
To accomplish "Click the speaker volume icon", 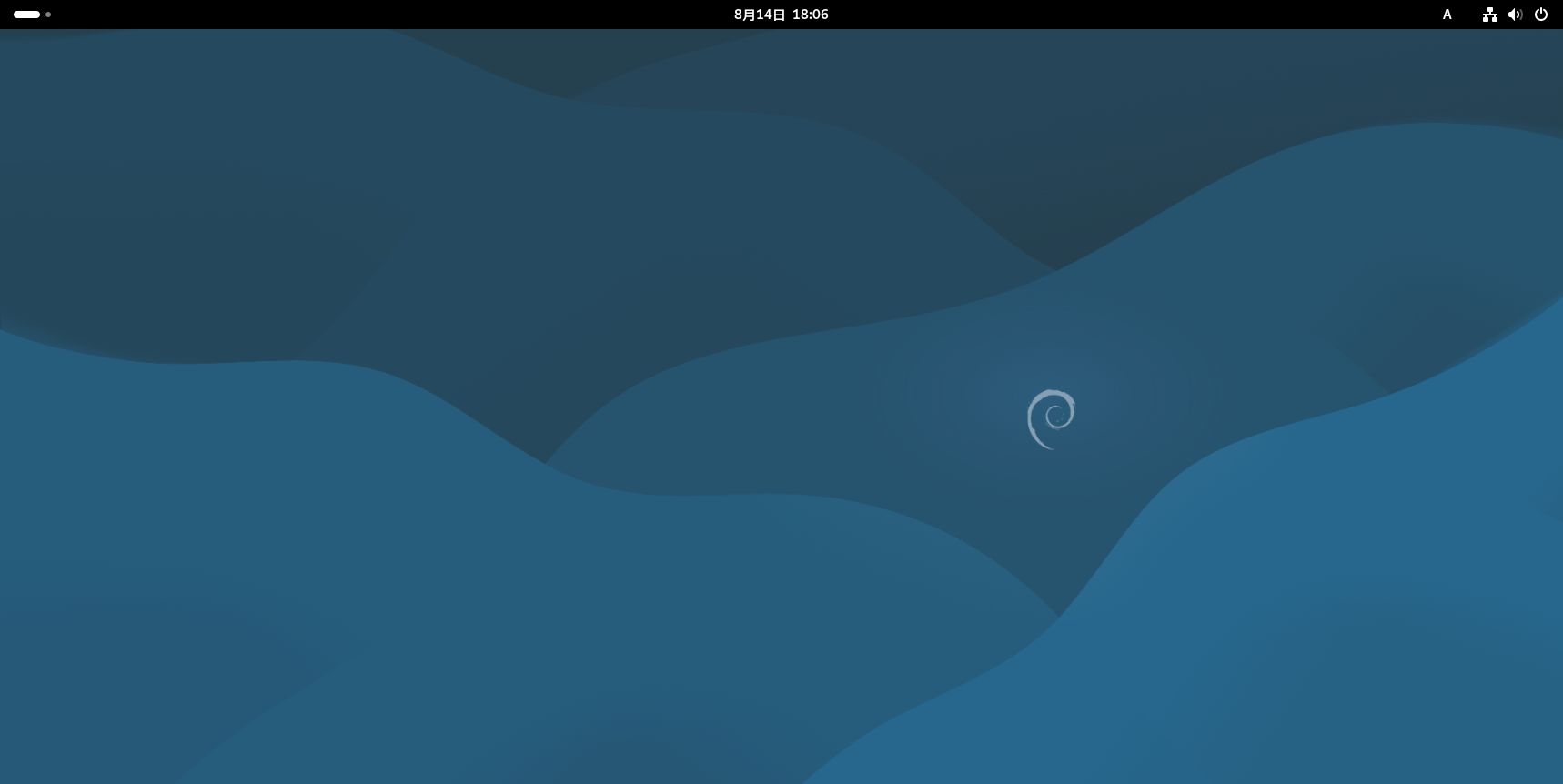I will [x=1515, y=15].
